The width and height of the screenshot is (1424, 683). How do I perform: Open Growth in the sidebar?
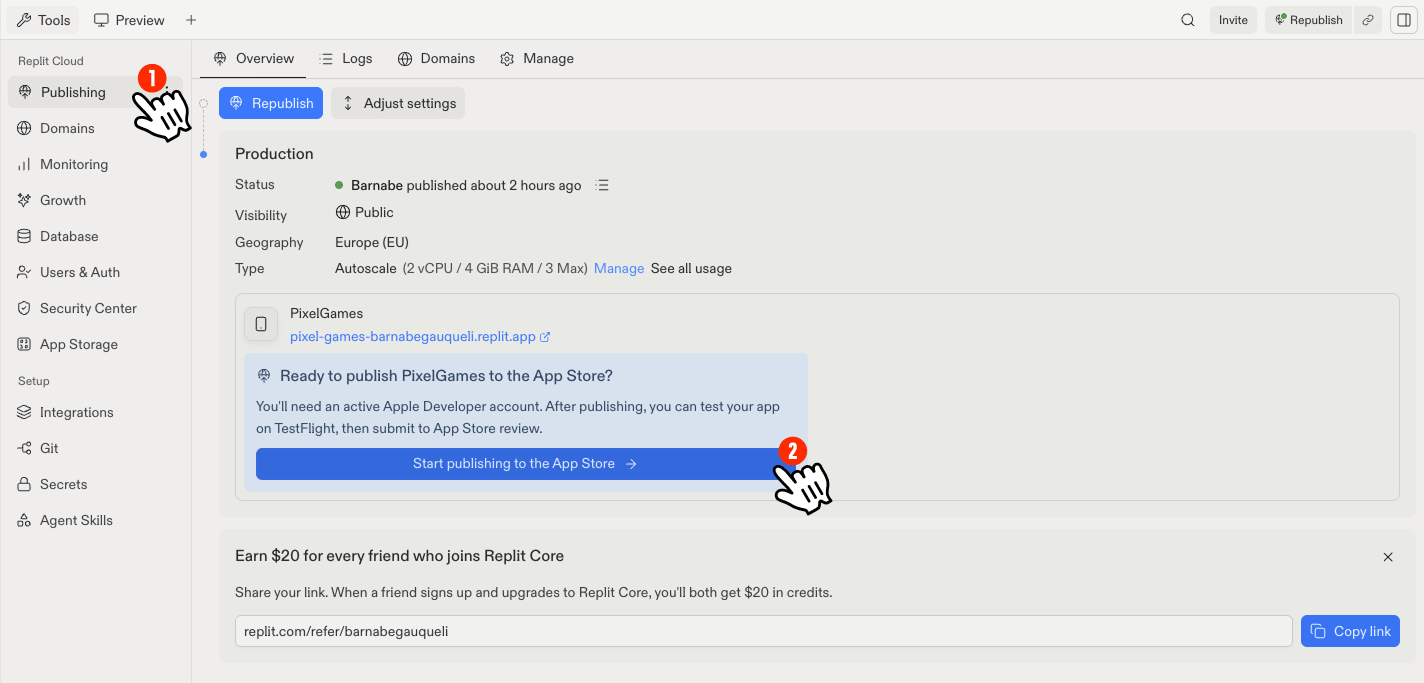click(96, 200)
